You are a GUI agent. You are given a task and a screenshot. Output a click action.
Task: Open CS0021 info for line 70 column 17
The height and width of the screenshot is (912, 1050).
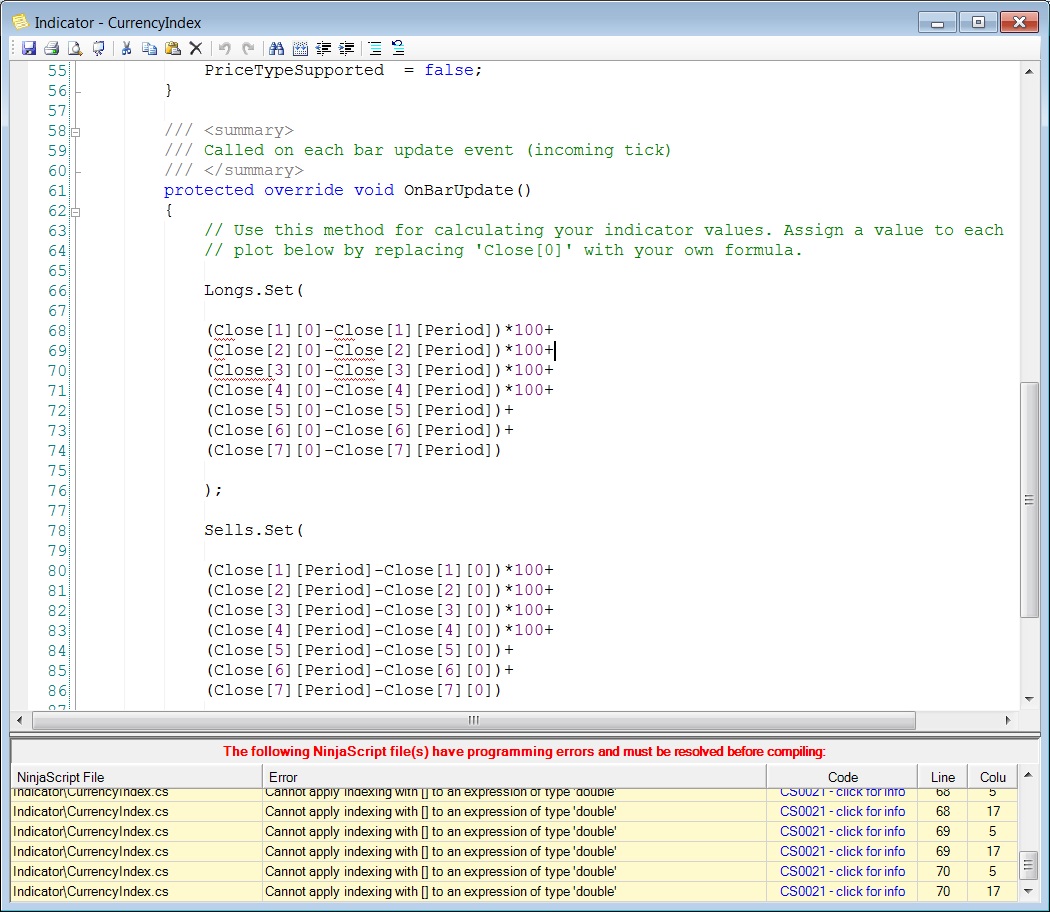[x=842, y=892]
